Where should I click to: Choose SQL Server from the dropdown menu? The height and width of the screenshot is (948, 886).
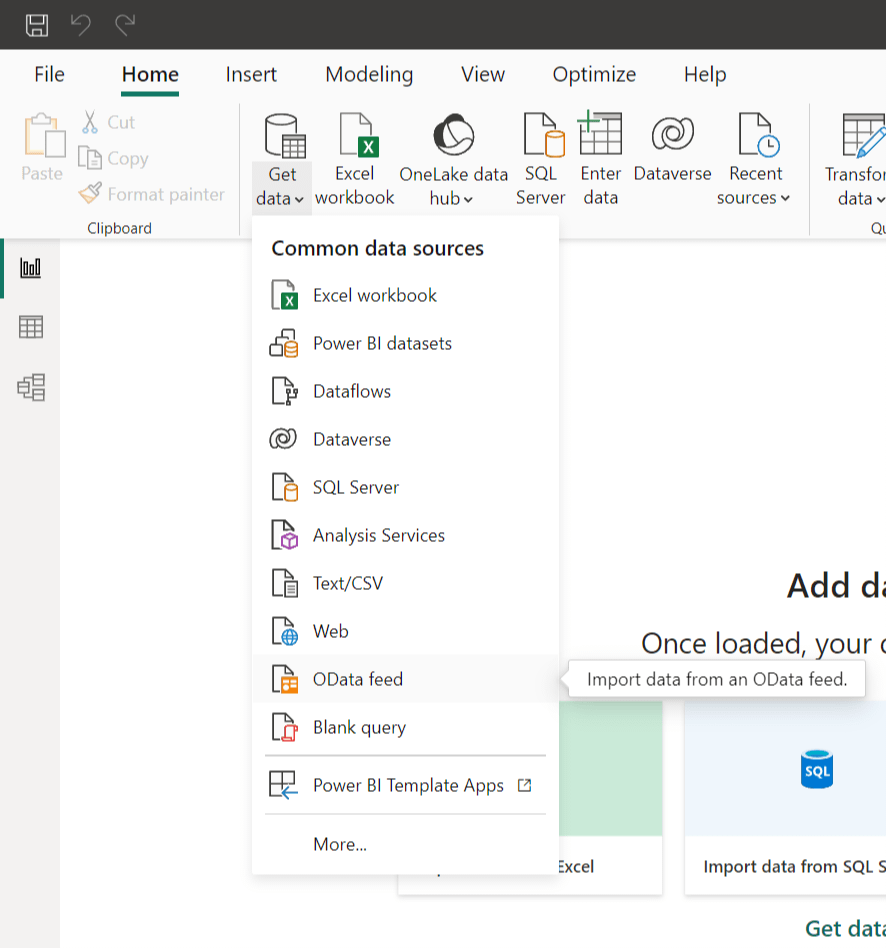[405, 487]
